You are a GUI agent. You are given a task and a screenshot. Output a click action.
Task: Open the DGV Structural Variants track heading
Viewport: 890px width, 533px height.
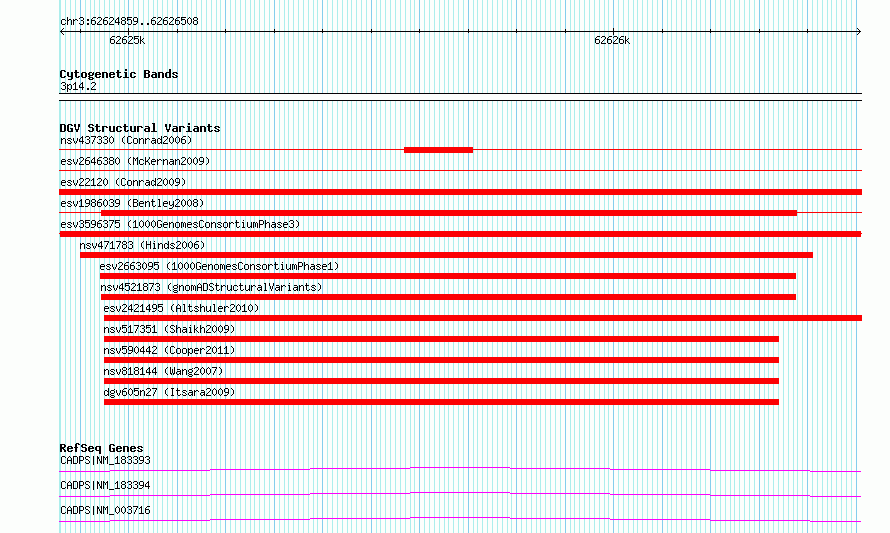[x=140, y=128]
